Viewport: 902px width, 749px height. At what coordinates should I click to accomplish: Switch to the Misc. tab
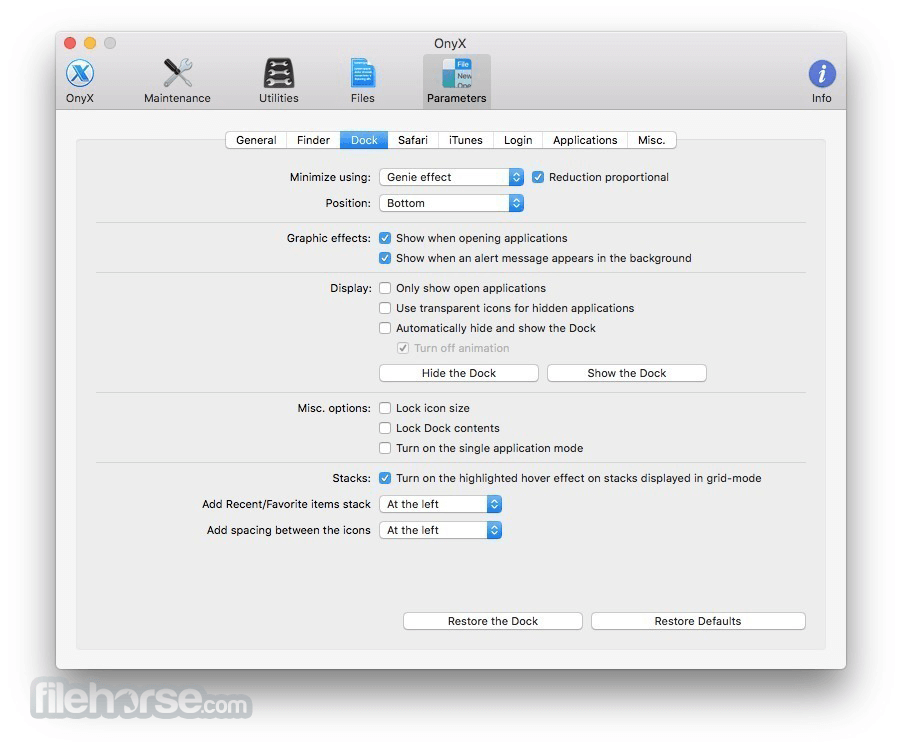[x=651, y=140]
